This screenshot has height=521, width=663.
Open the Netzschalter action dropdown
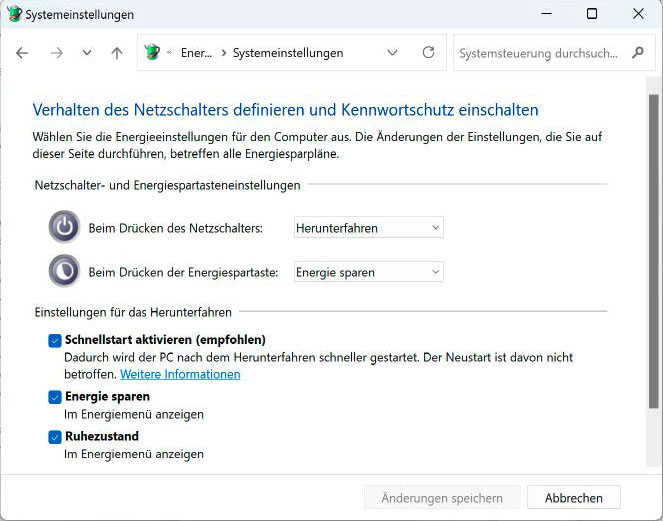(x=369, y=228)
